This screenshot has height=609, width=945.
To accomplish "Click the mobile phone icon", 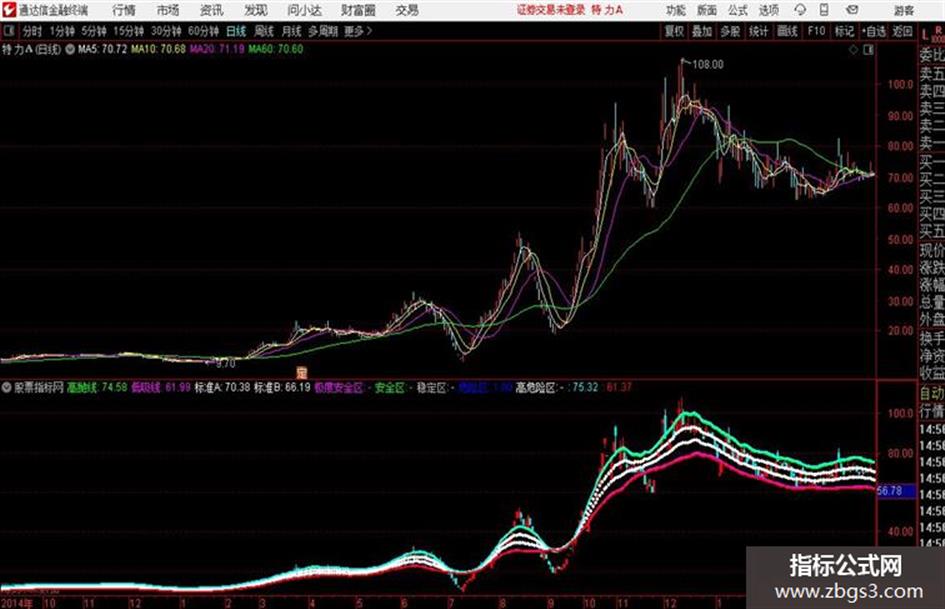I will pos(824,10).
